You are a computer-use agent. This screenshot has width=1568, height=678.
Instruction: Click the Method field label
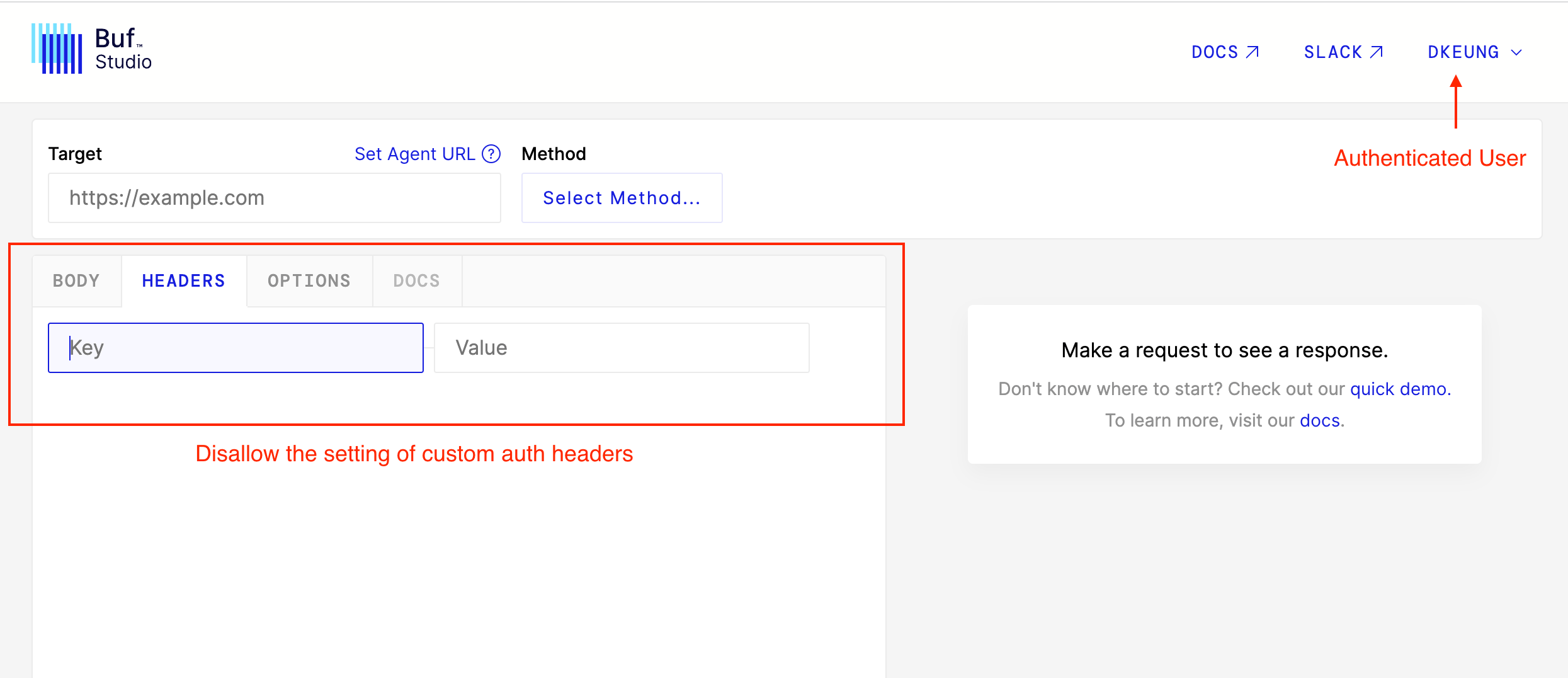coord(554,154)
